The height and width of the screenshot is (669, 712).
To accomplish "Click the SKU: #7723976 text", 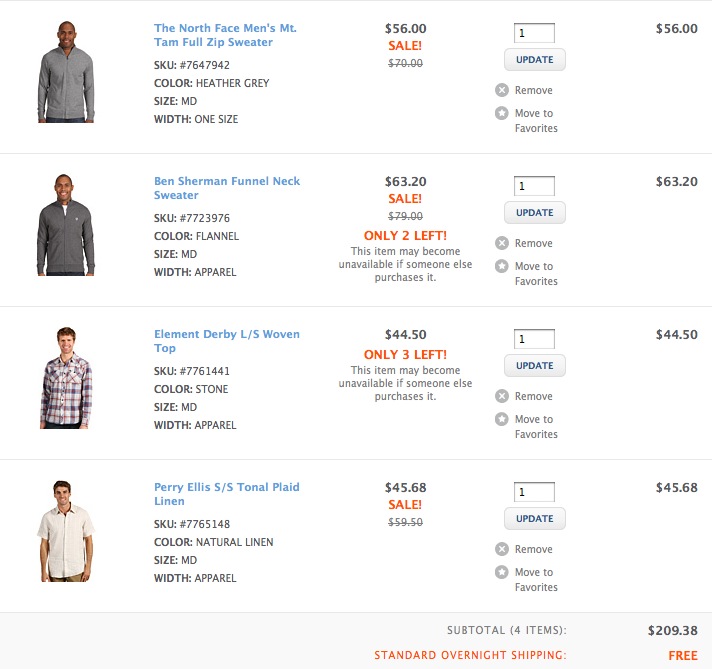I will (x=192, y=218).
